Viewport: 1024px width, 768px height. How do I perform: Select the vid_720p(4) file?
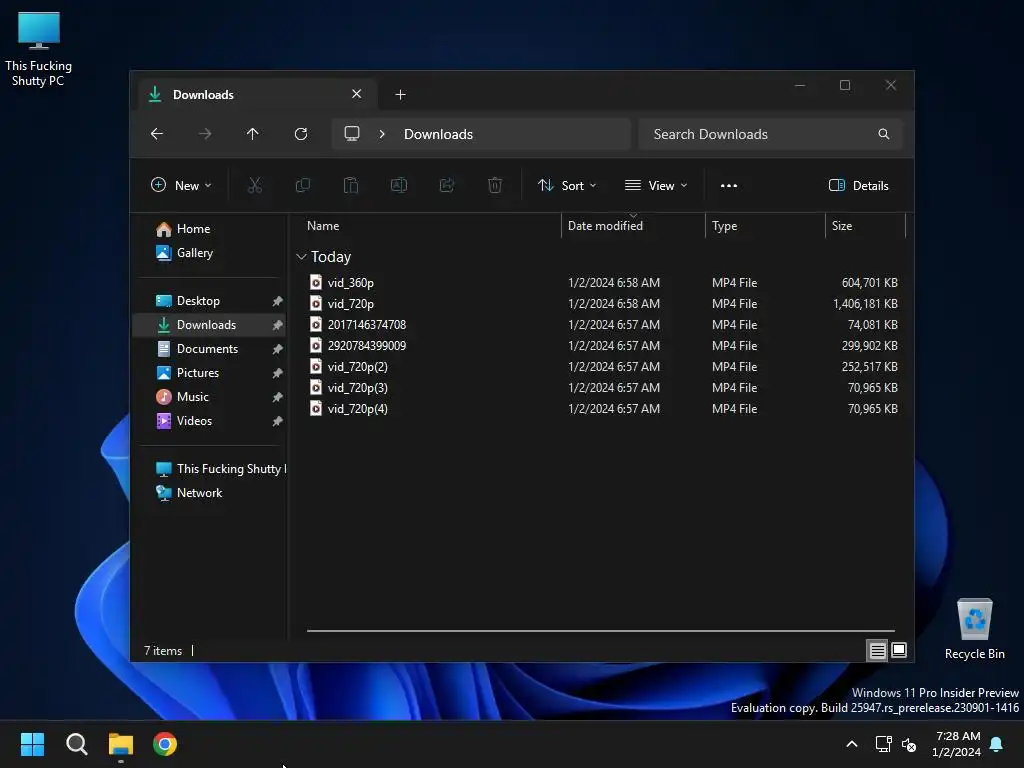pos(601,408)
